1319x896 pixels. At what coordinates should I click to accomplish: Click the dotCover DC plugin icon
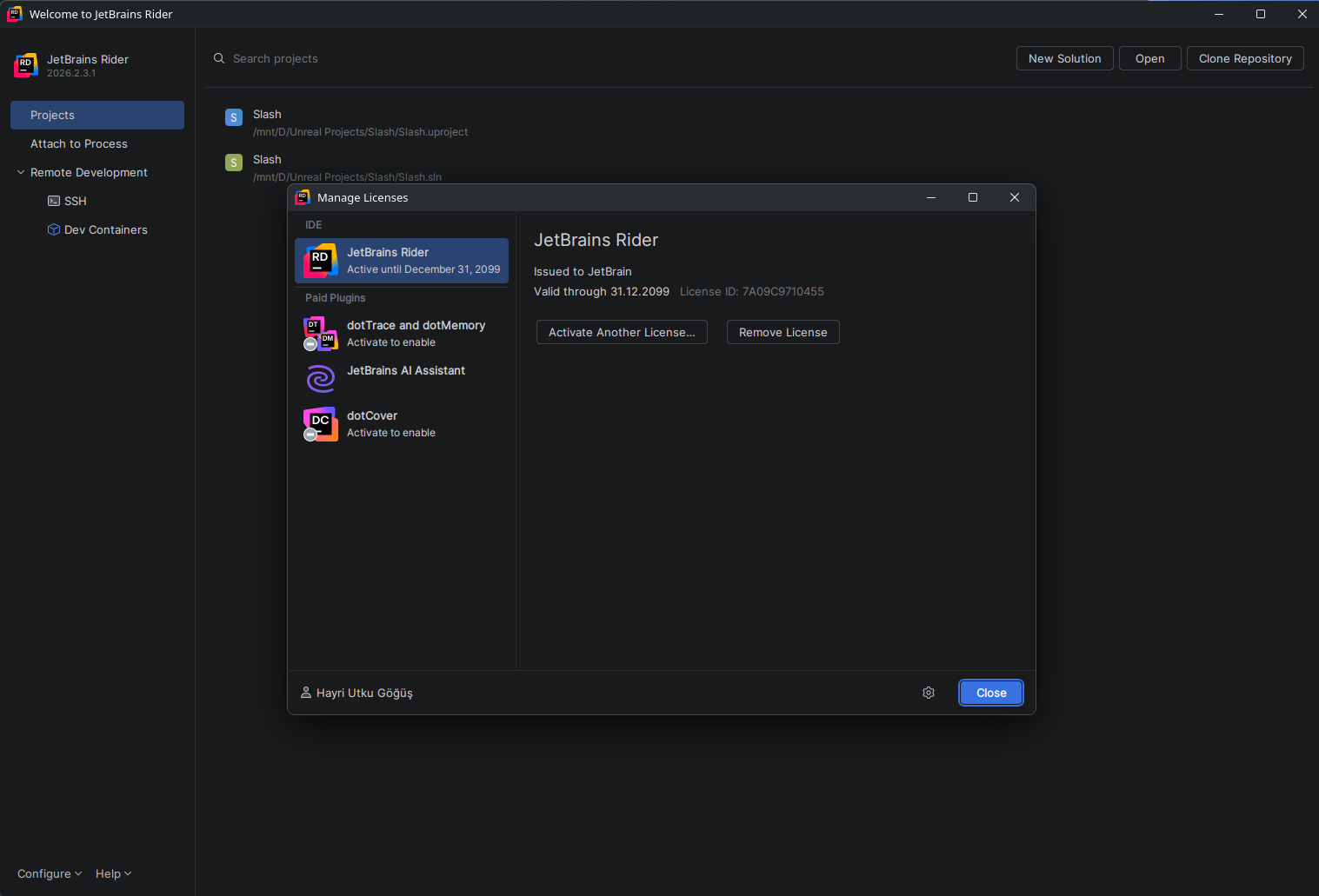click(320, 424)
